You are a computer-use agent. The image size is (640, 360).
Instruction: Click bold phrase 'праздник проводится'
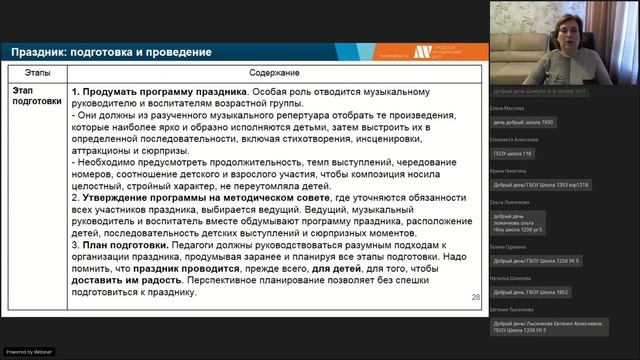(186, 269)
